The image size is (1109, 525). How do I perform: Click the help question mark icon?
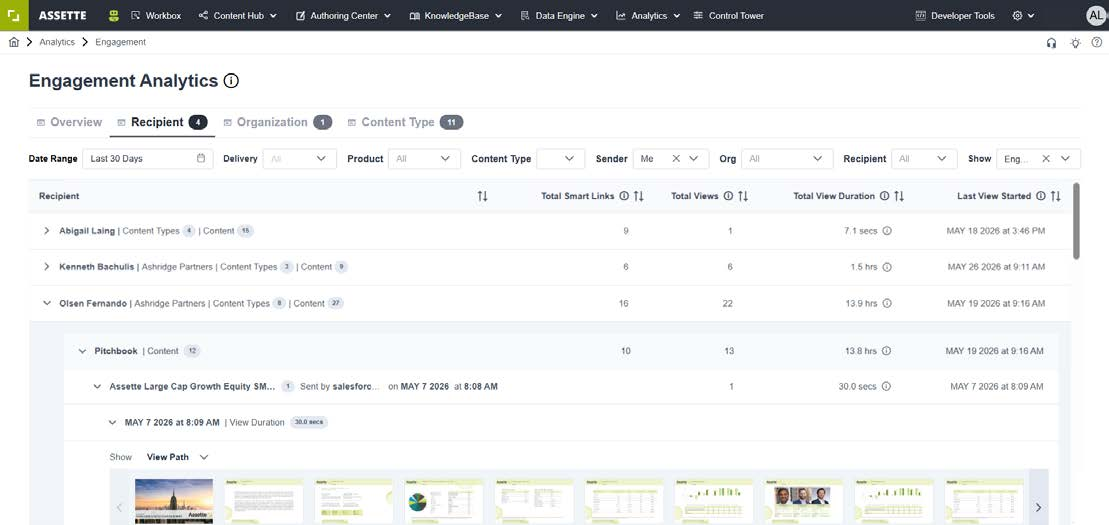(x=1097, y=42)
